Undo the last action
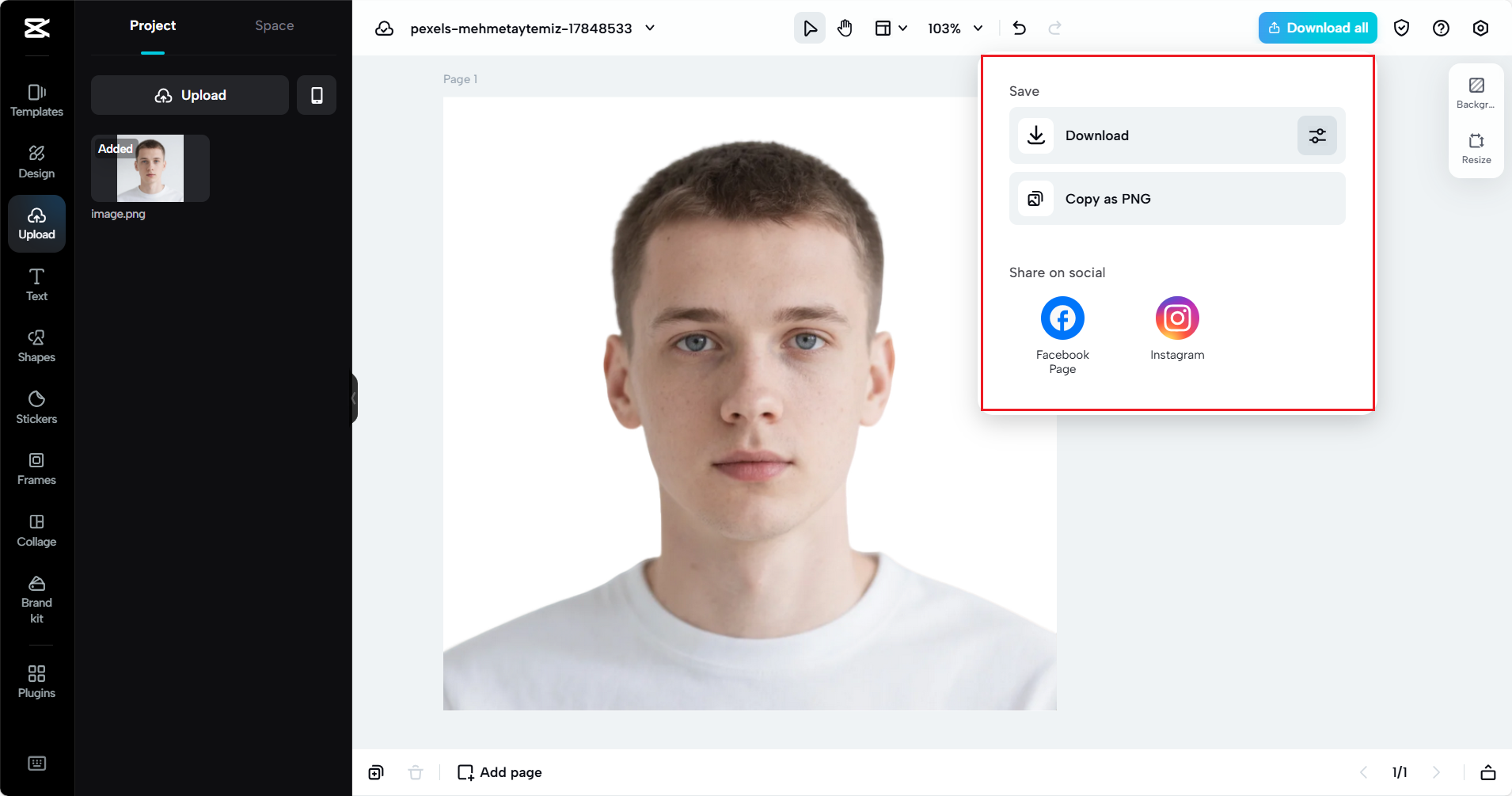 tap(1020, 29)
